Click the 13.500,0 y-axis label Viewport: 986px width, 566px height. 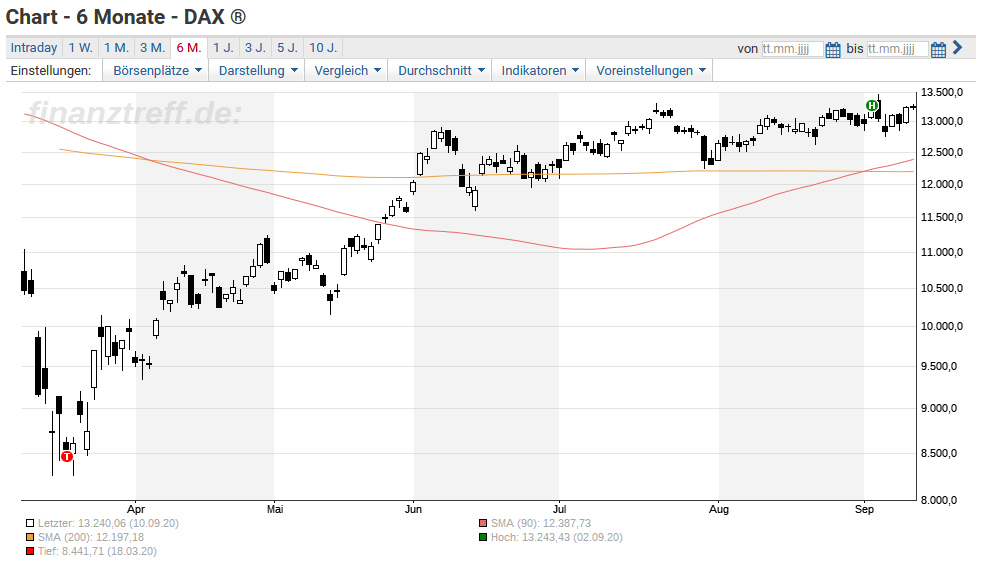941,92
